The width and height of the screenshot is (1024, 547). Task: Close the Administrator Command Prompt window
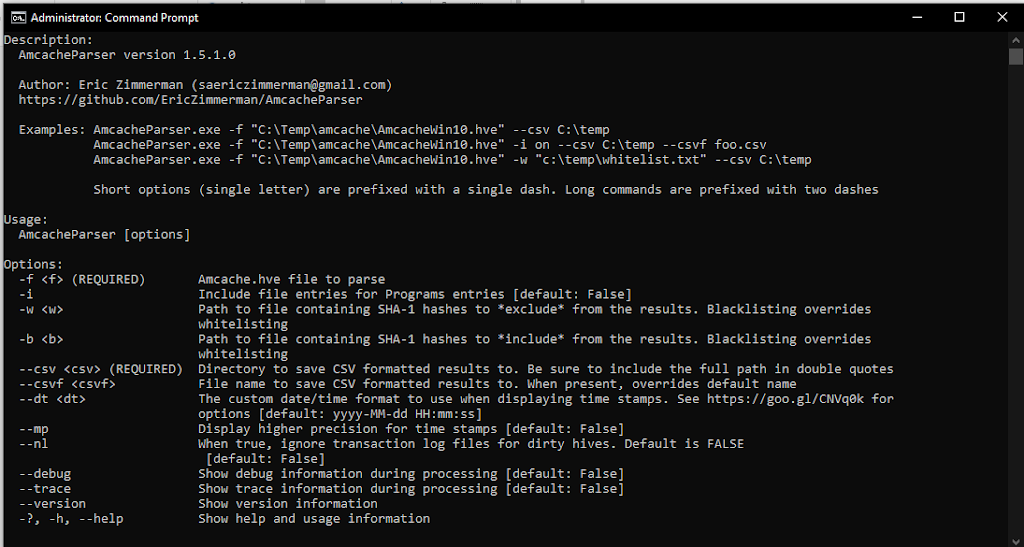[1003, 17]
